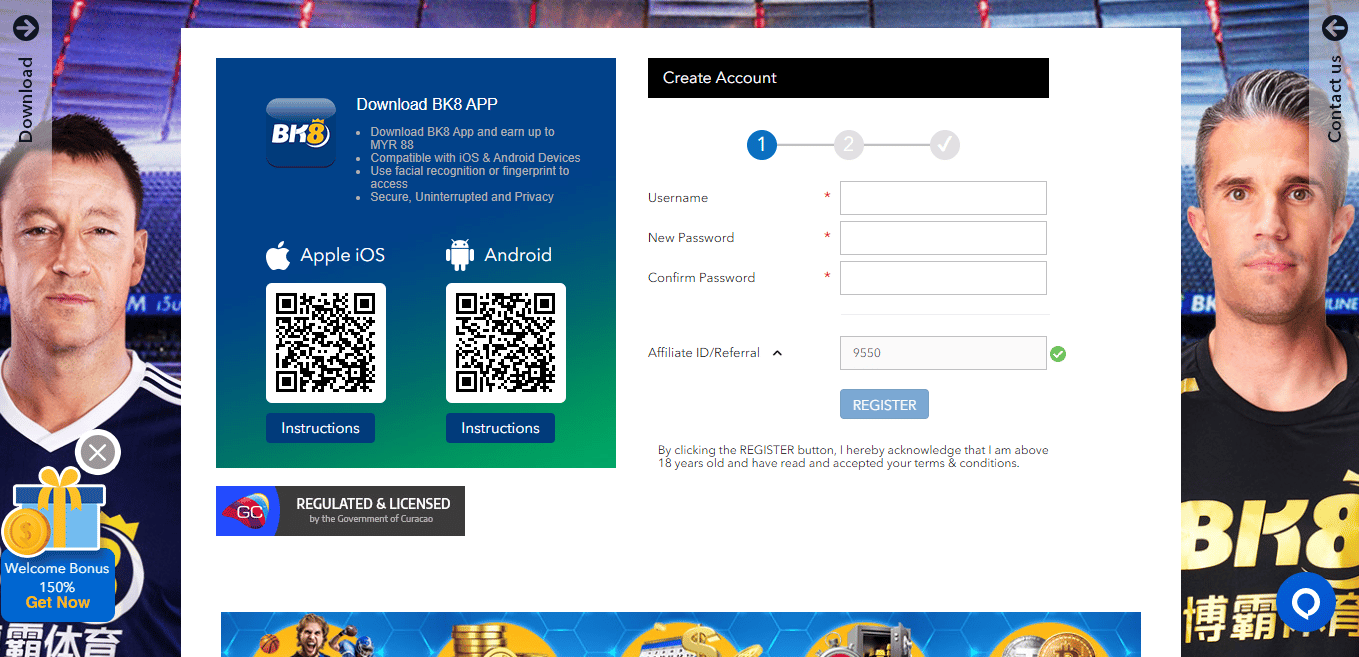Close the Welcome Bonus popup
Viewport: 1359px width, 657px height.
pyautogui.click(x=98, y=453)
